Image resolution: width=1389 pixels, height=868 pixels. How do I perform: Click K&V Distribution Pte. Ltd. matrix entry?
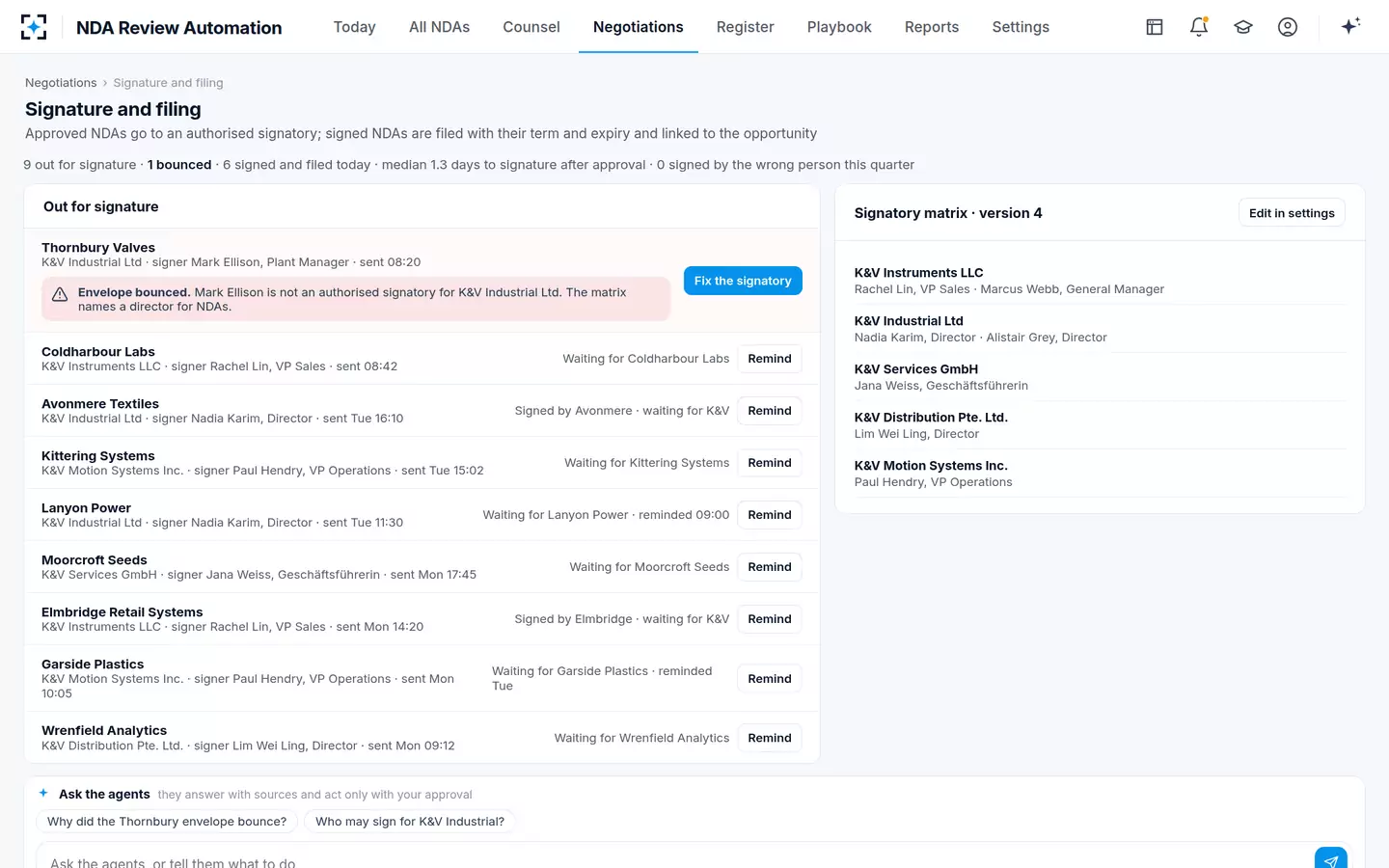tap(931, 418)
